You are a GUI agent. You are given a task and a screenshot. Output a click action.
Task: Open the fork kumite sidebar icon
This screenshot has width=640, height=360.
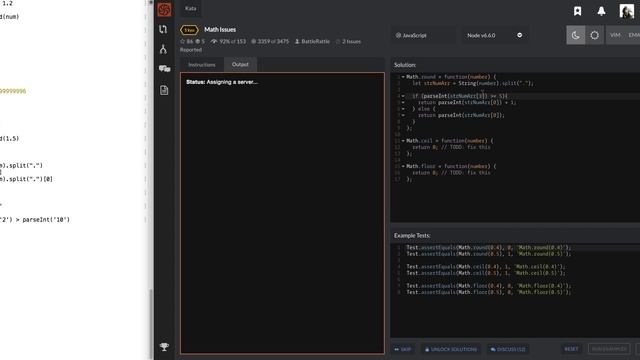163,49
